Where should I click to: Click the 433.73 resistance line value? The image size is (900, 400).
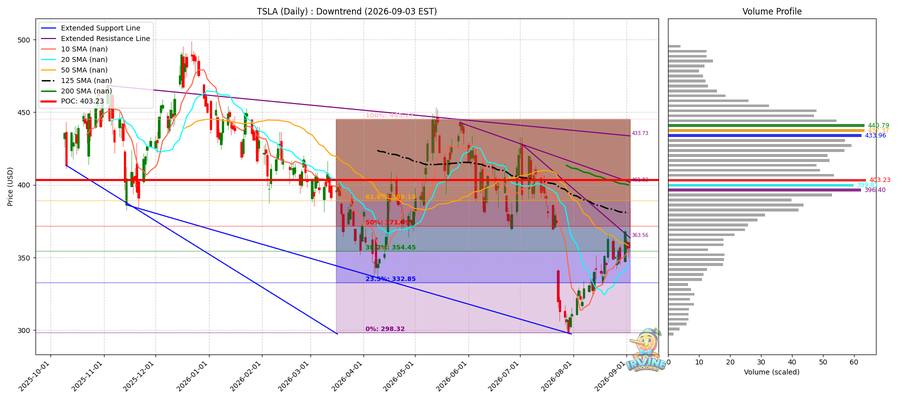(639, 133)
